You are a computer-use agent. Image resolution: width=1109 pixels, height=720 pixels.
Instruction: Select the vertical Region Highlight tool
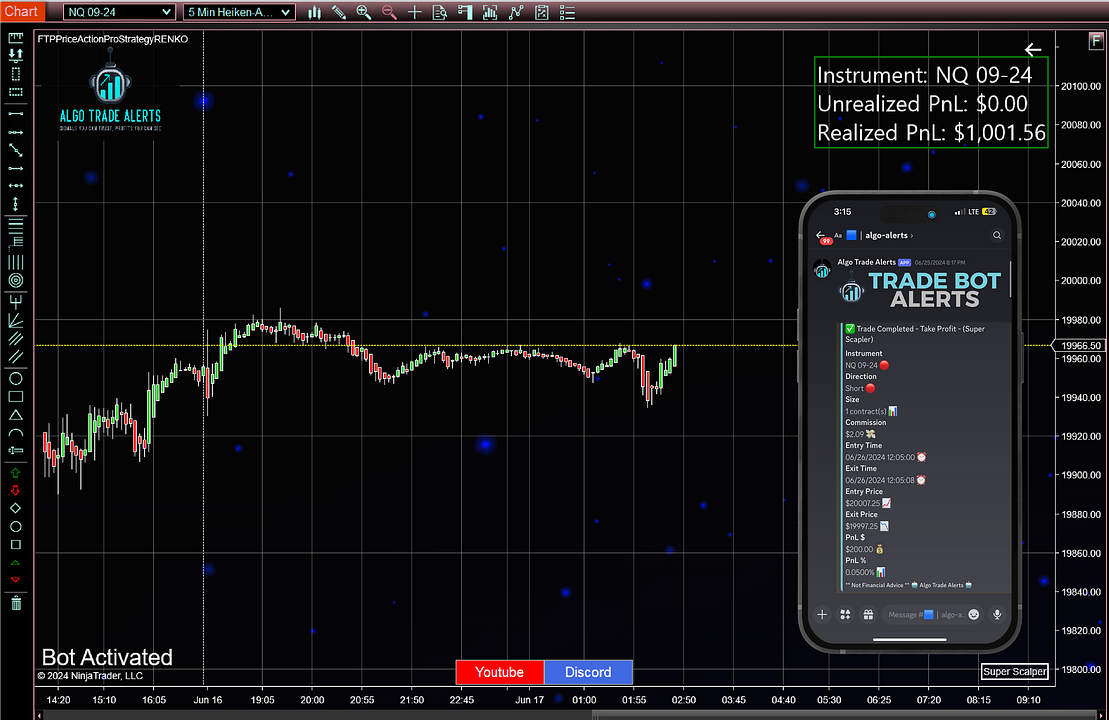click(16, 74)
